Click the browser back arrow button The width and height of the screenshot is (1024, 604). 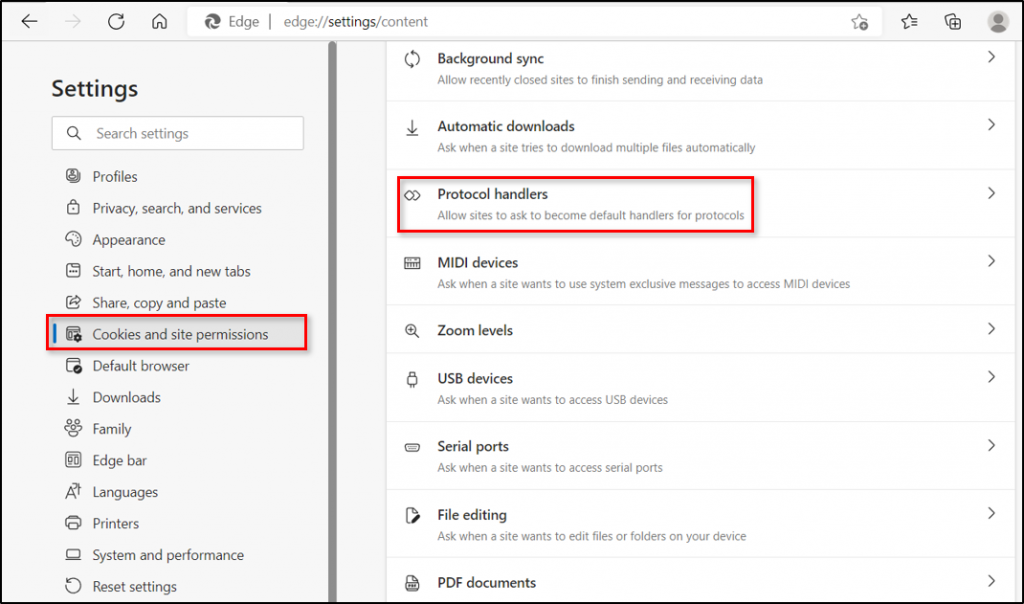[29, 21]
